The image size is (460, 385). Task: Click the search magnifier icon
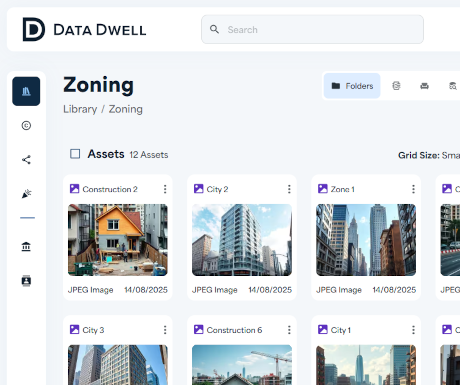pyautogui.click(x=214, y=29)
